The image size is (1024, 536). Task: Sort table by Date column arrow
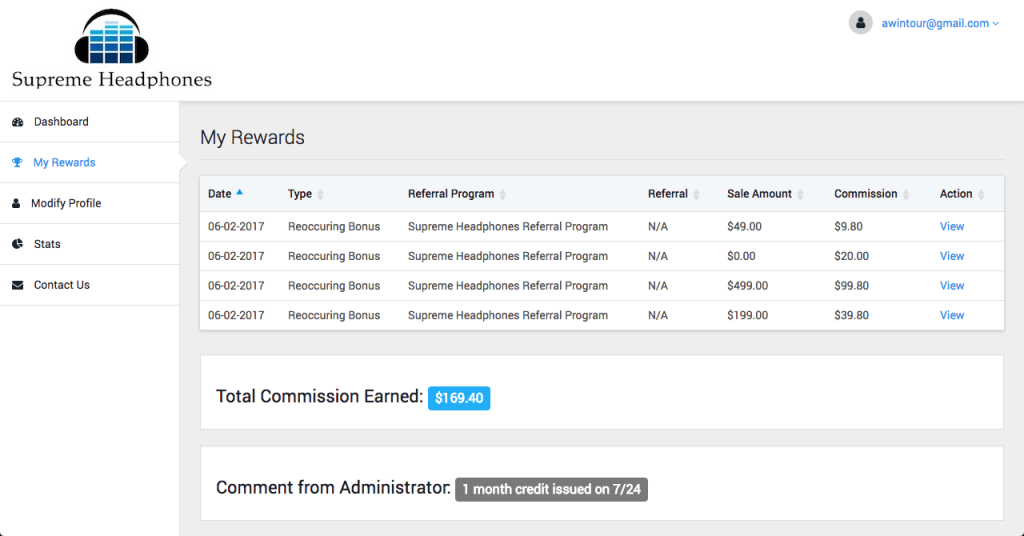click(240, 192)
